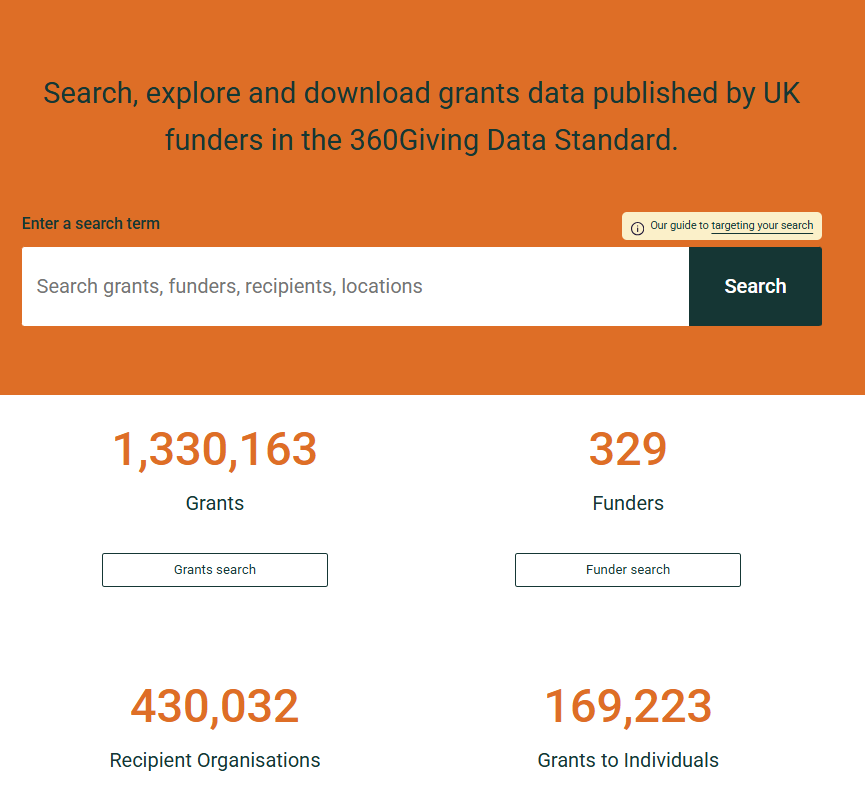The height and width of the screenshot is (801, 865).
Task: Click the info icon beside 'Our guide to'
Action: click(x=637, y=227)
